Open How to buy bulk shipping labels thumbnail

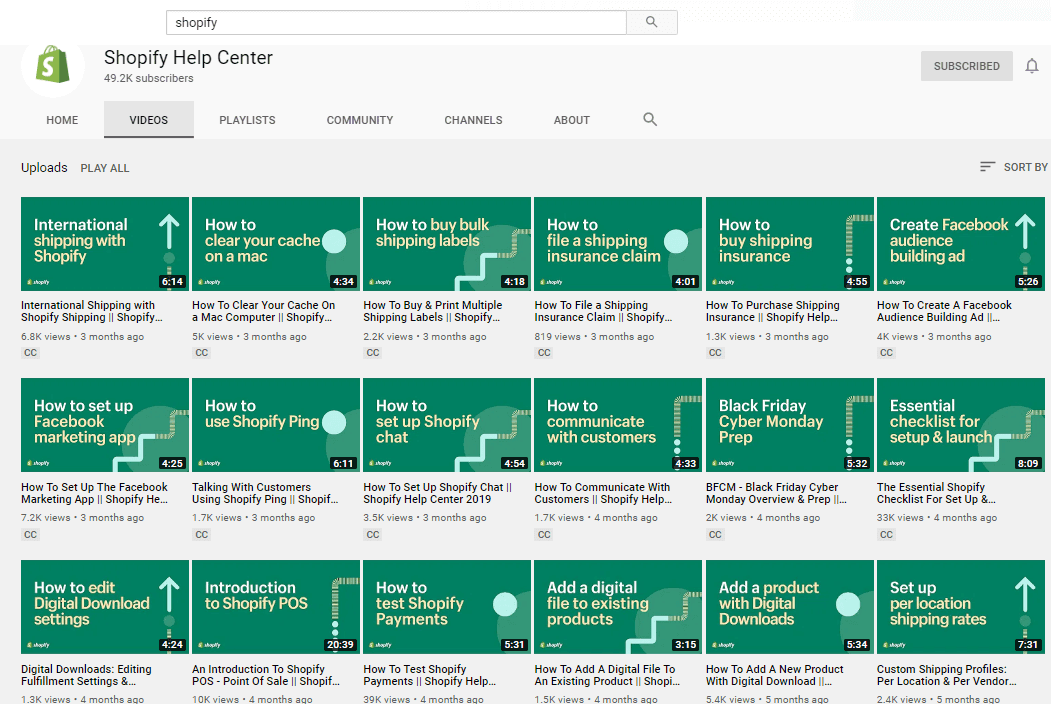coord(447,243)
